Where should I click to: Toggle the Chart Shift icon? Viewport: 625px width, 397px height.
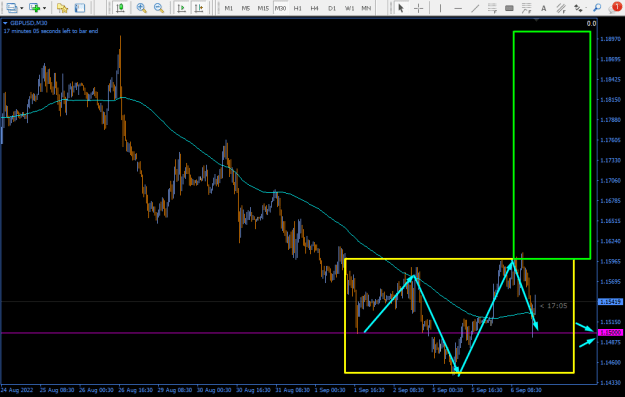(x=199, y=8)
